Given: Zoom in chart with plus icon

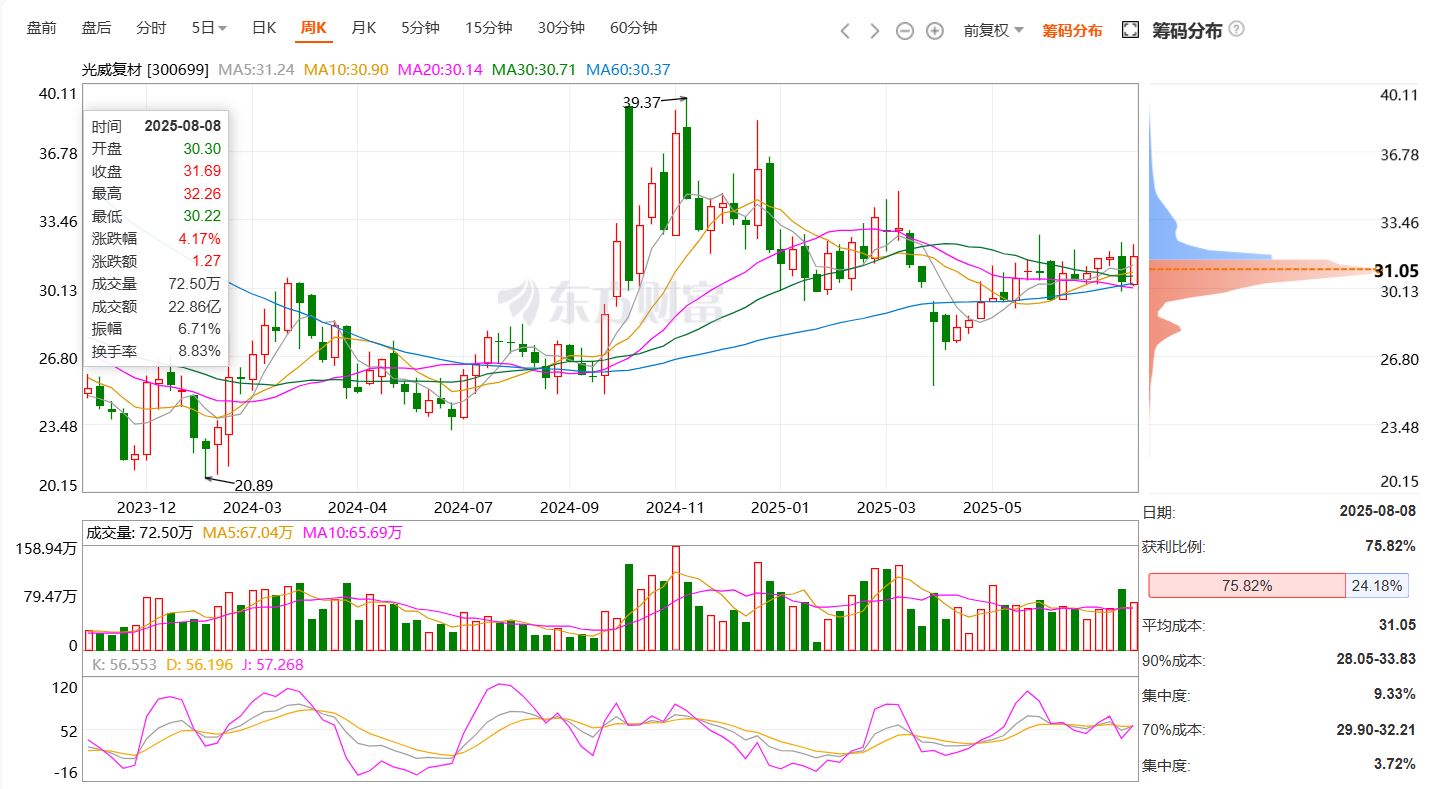Looking at the screenshot, I should pos(935,31).
